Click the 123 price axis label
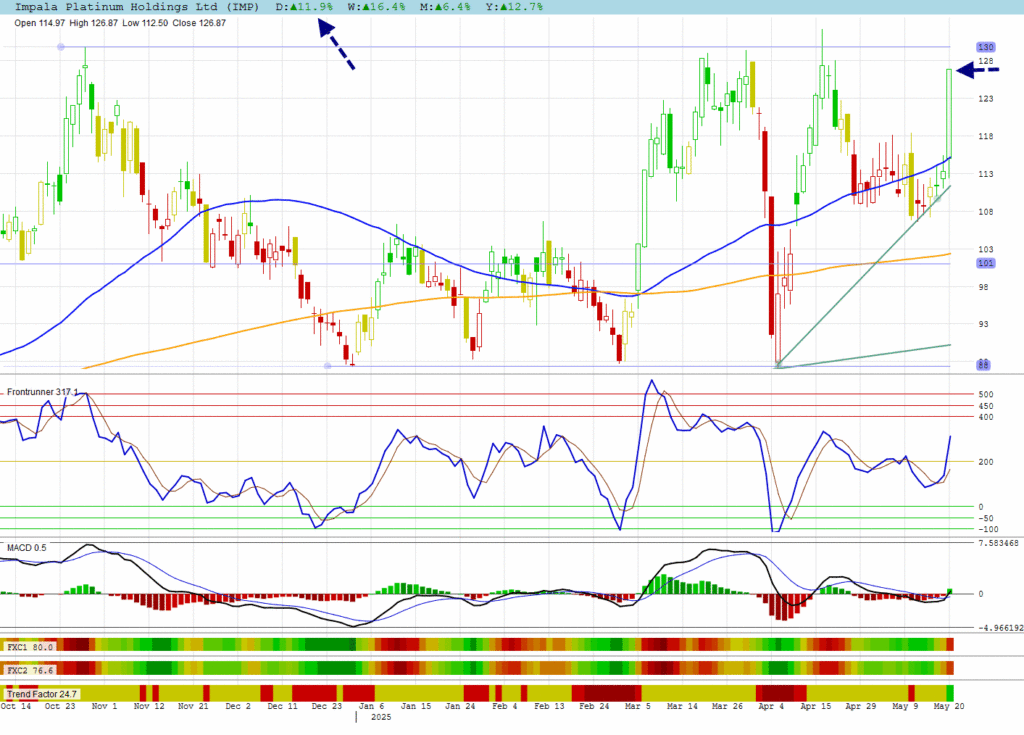The width and height of the screenshot is (1024, 735). coord(985,99)
